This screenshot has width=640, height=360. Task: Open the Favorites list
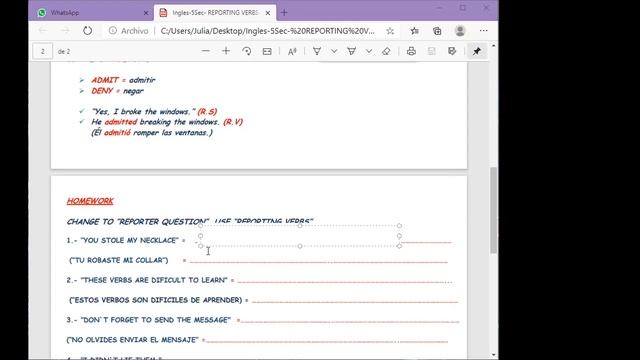coord(415,31)
